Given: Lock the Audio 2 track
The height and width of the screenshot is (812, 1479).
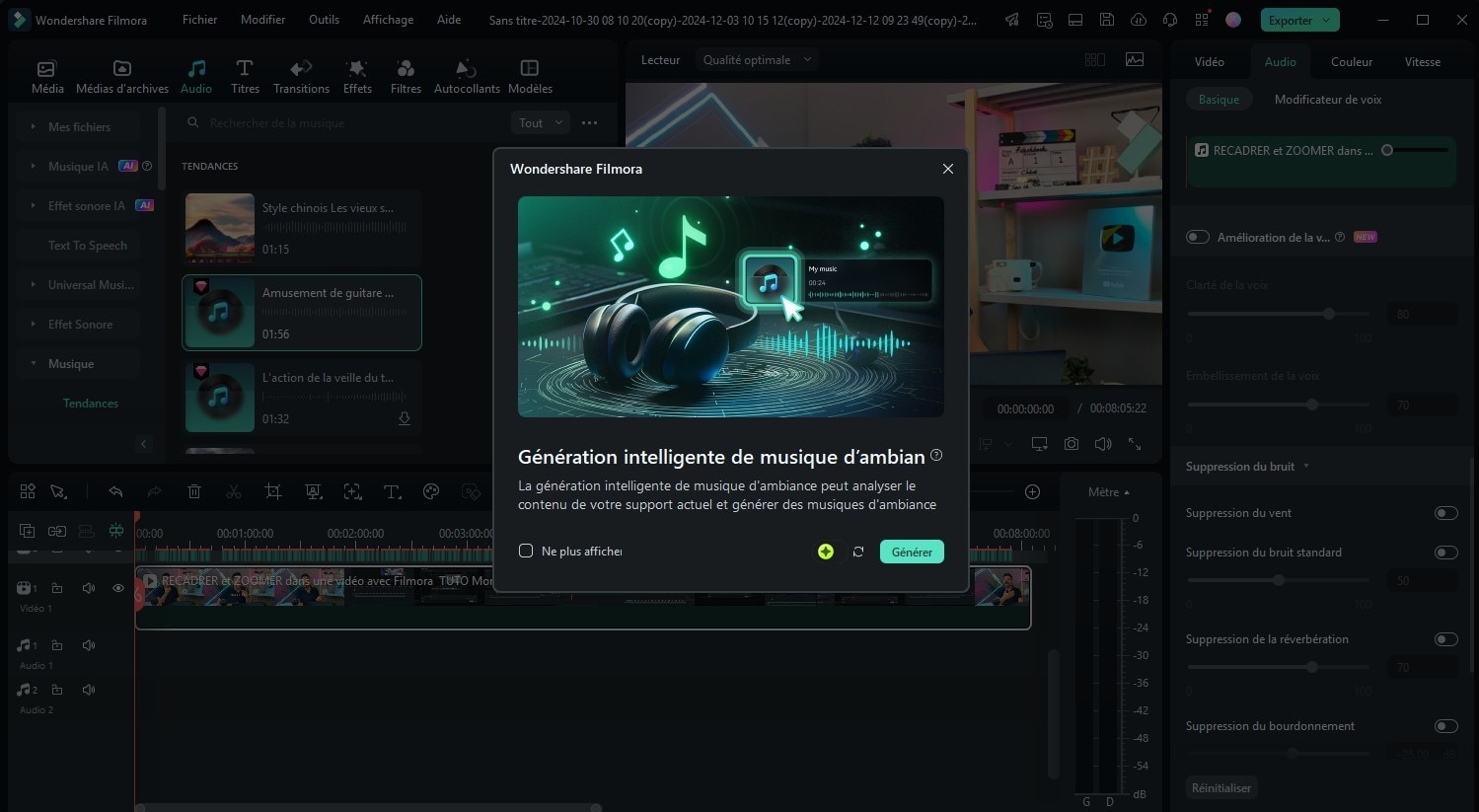Looking at the screenshot, I should pos(57,690).
